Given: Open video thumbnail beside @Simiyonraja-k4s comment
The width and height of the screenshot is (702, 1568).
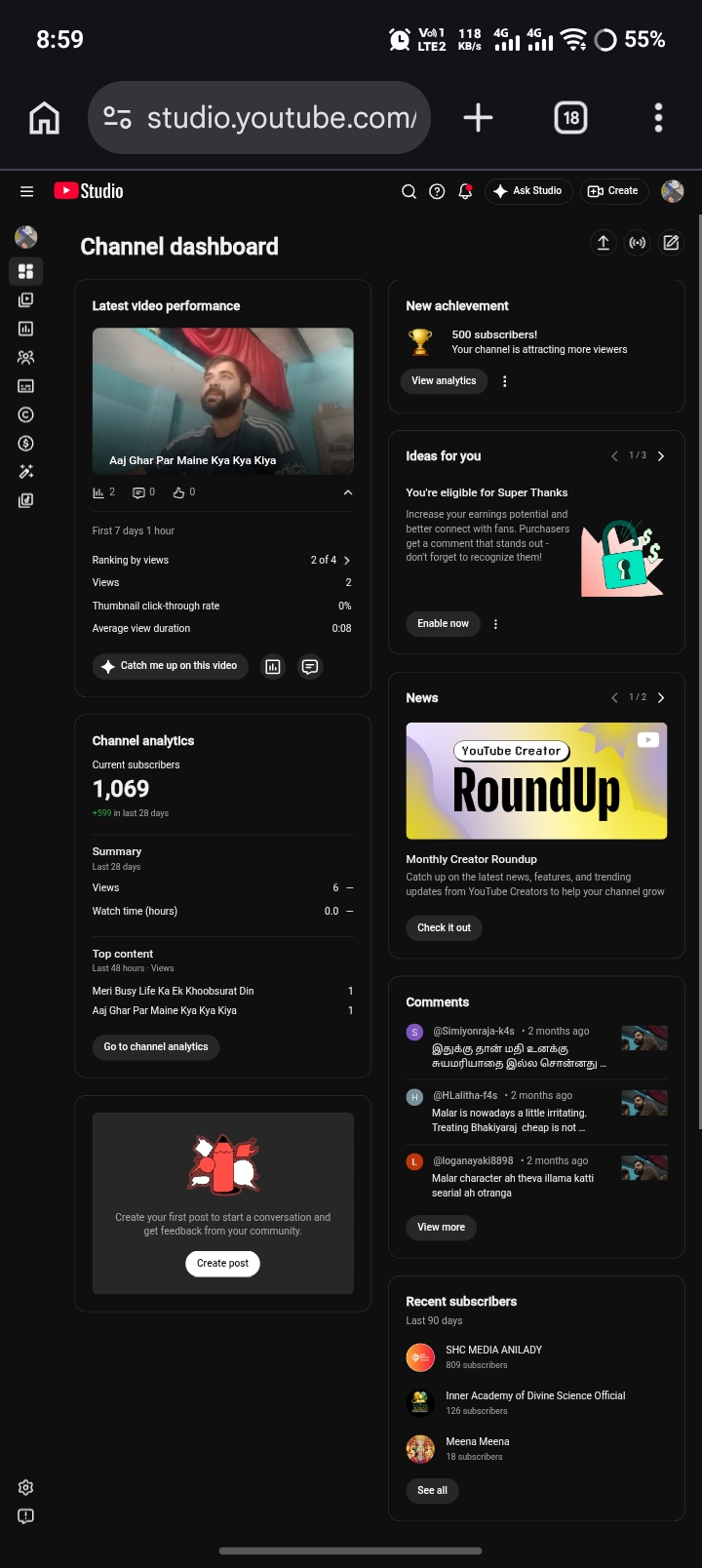Looking at the screenshot, I should pyautogui.click(x=644, y=1038).
